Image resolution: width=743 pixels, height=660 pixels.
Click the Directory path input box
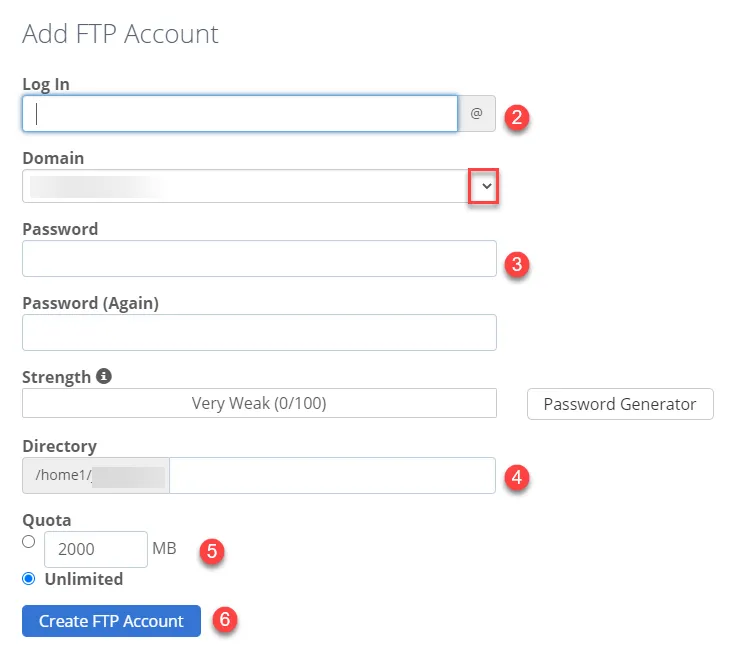[333, 476]
